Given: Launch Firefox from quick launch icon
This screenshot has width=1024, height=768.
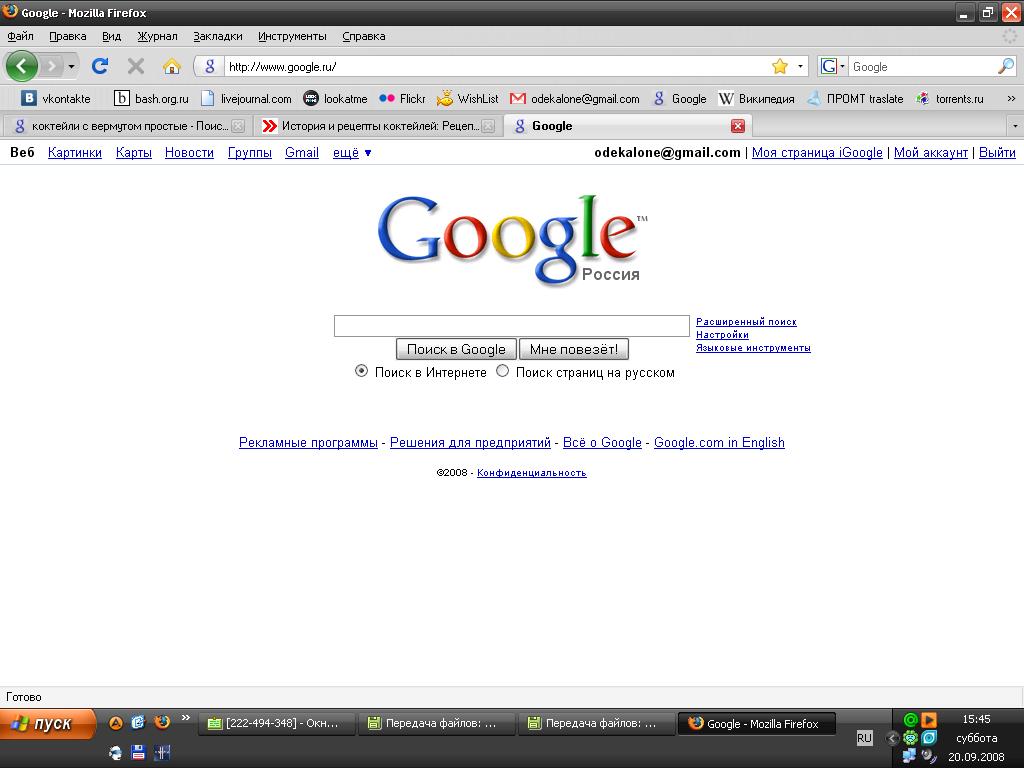Looking at the screenshot, I should (x=162, y=722).
